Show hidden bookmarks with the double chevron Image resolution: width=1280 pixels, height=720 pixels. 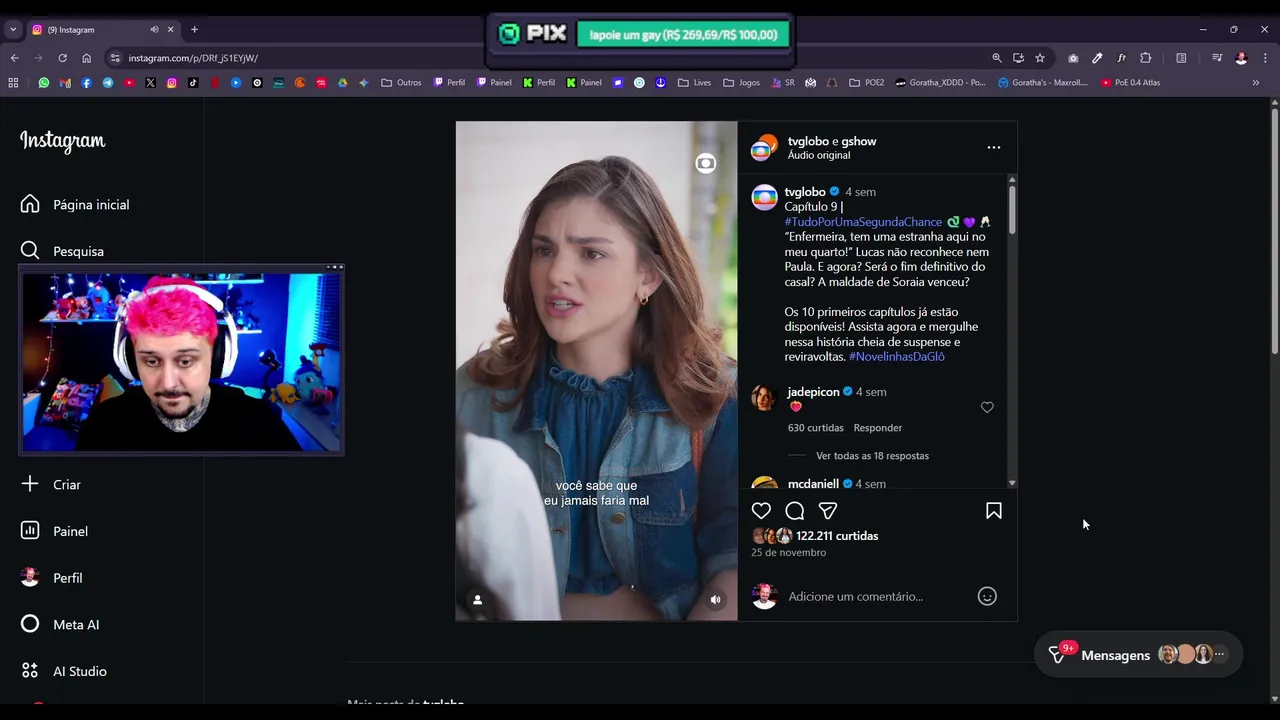pos(1256,83)
